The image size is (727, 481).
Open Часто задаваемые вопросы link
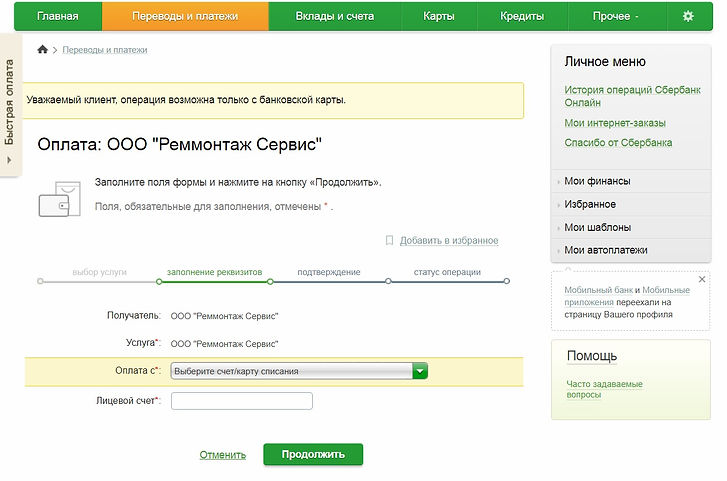tap(604, 389)
